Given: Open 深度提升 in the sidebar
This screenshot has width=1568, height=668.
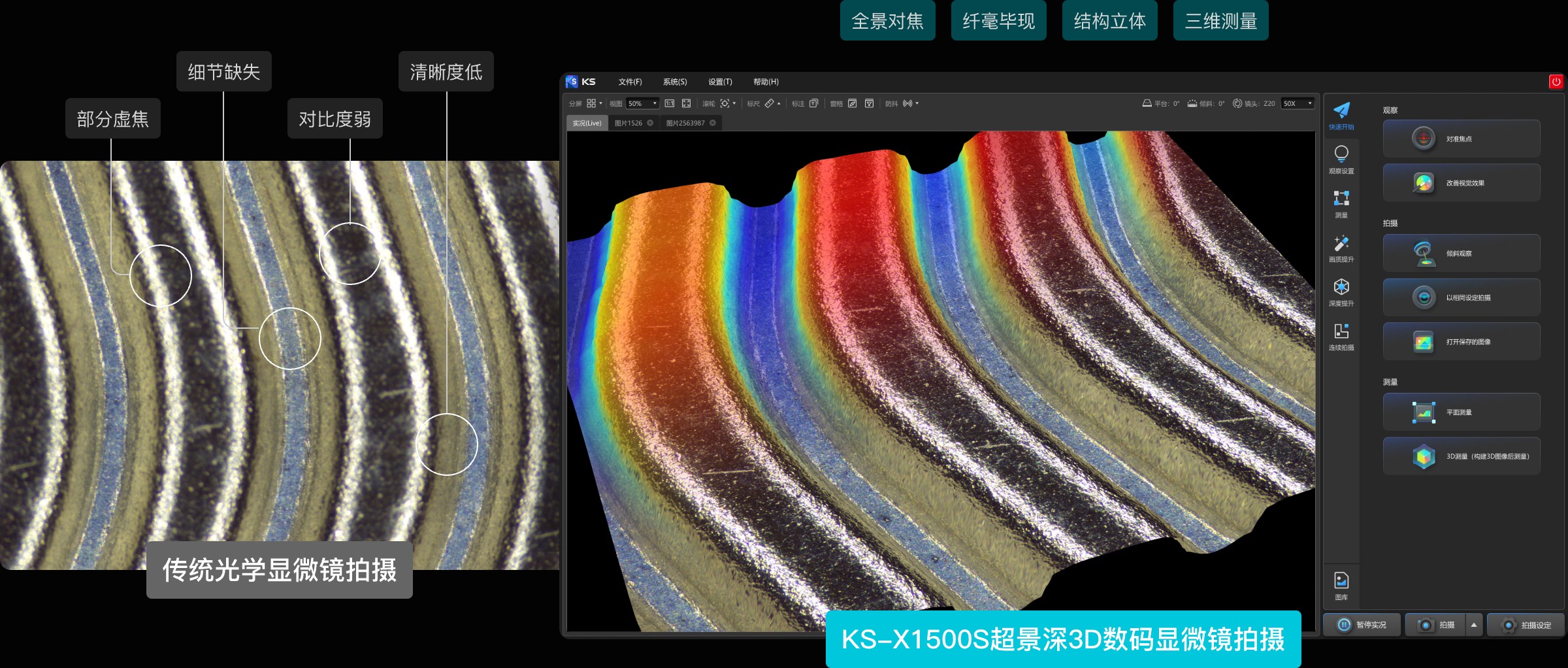Looking at the screenshot, I should [1341, 292].
